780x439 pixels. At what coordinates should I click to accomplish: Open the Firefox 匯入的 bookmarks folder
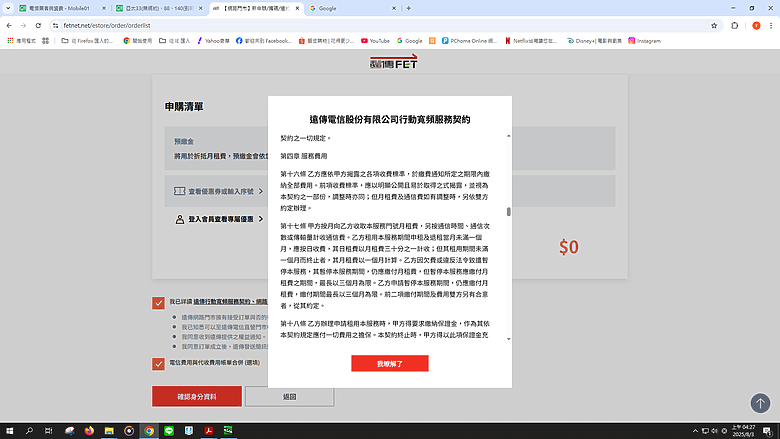pos(87,41)
